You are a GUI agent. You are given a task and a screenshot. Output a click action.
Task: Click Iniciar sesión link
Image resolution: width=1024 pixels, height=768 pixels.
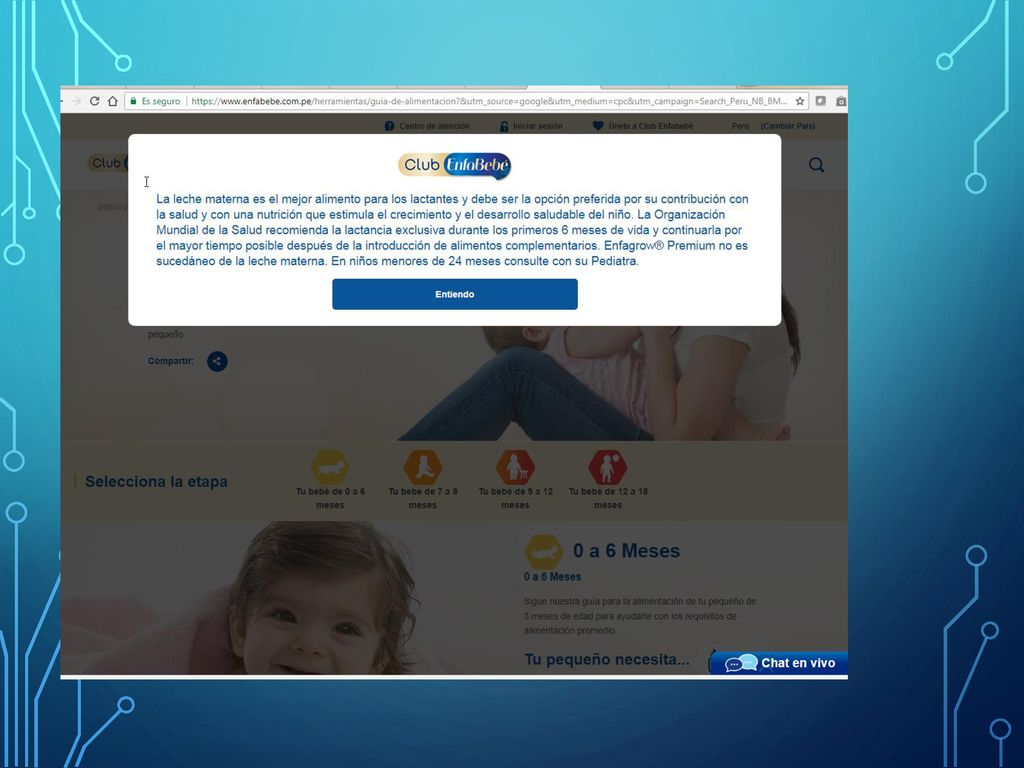click(537, 126)
